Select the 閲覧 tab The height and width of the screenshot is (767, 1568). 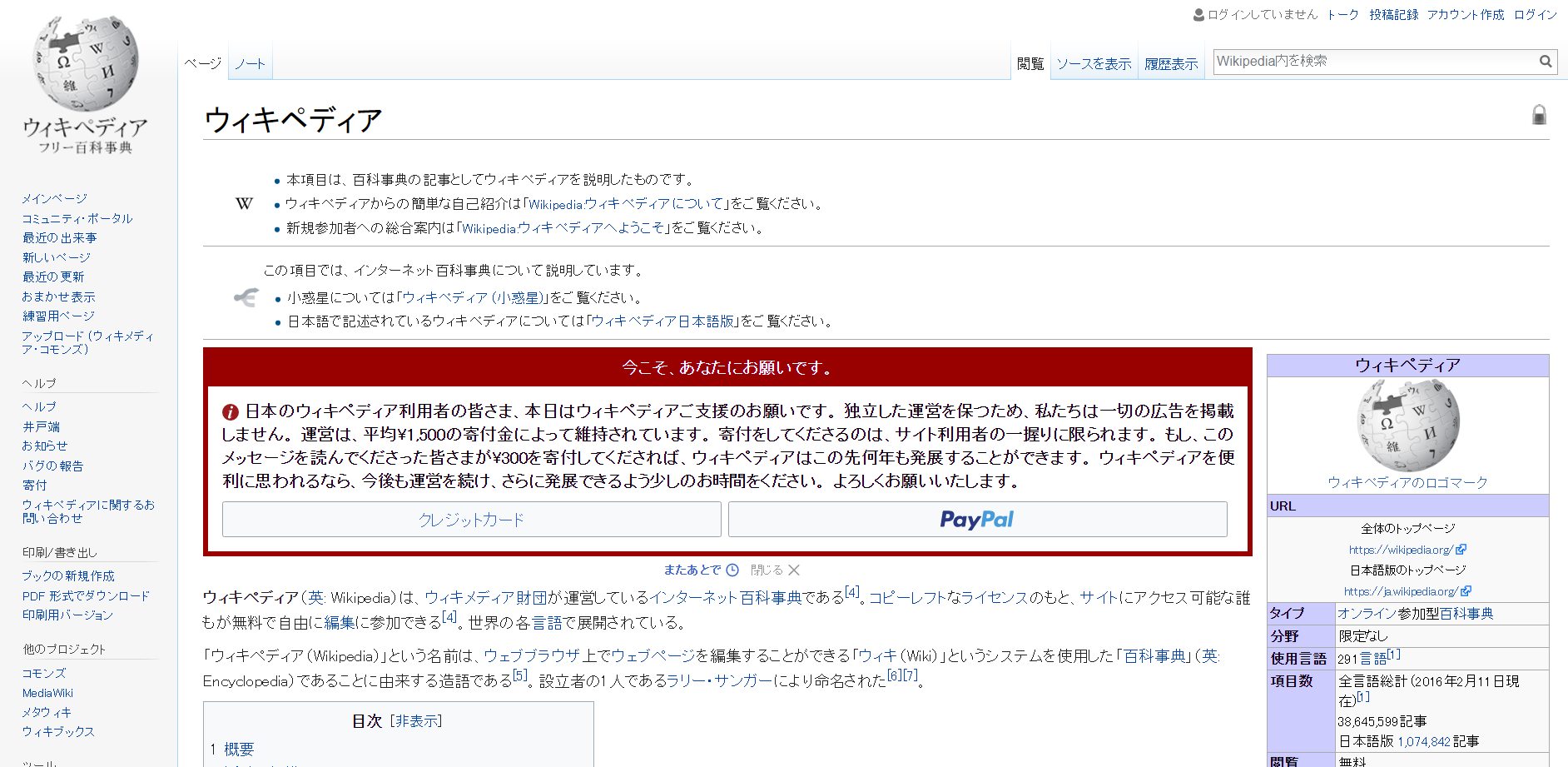click(1030, 64)
